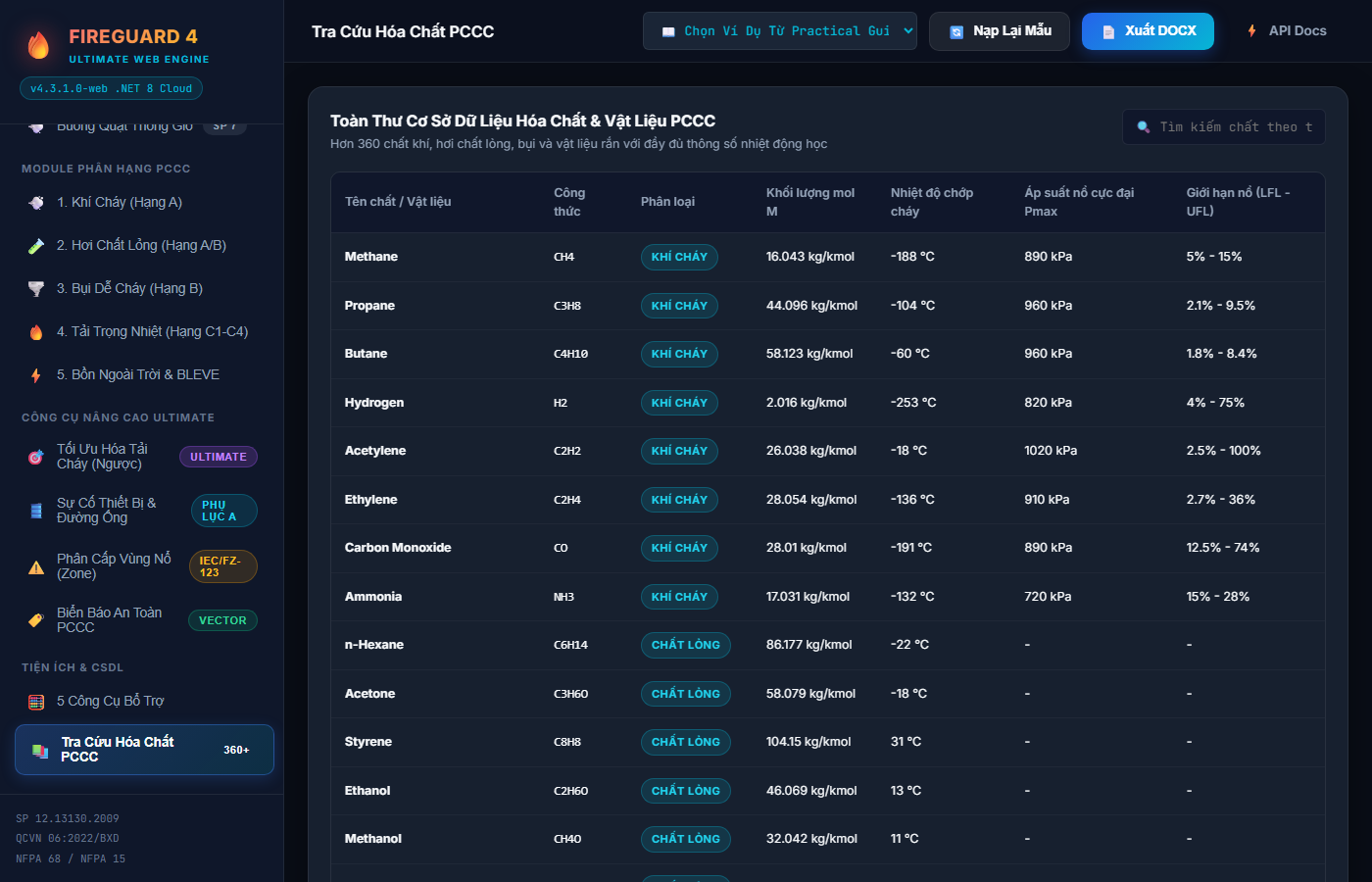The width and height of the screenshot is (1372, 882).
Task: Click the document icon in Xuất DOCX
Action: click(1108, 32)
